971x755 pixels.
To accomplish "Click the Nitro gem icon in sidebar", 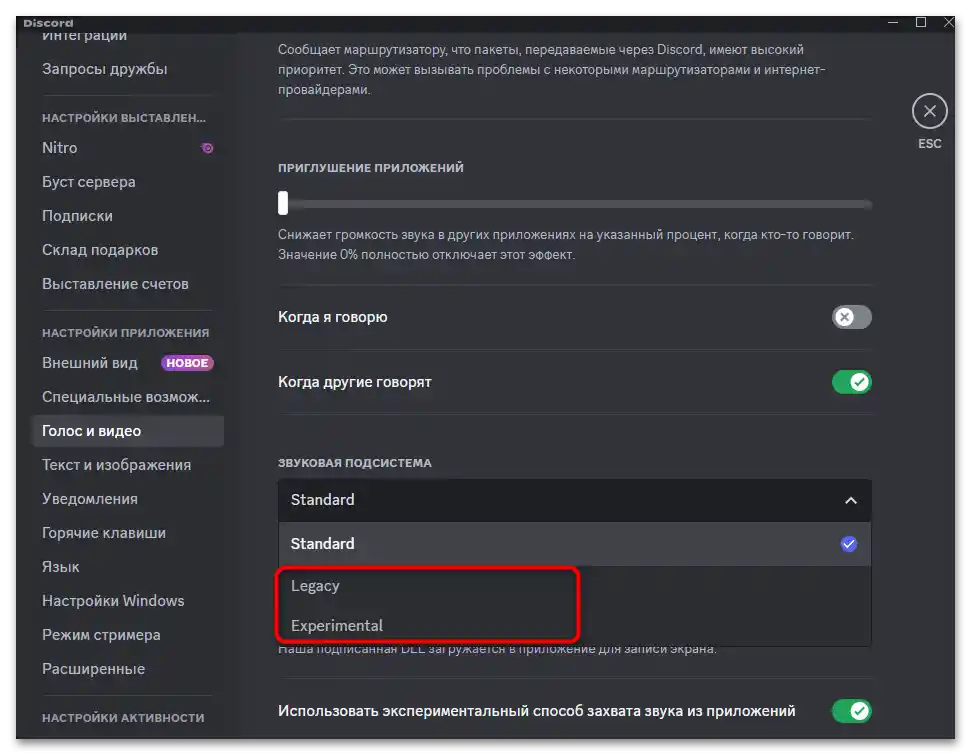I will (x=207, y=147).
